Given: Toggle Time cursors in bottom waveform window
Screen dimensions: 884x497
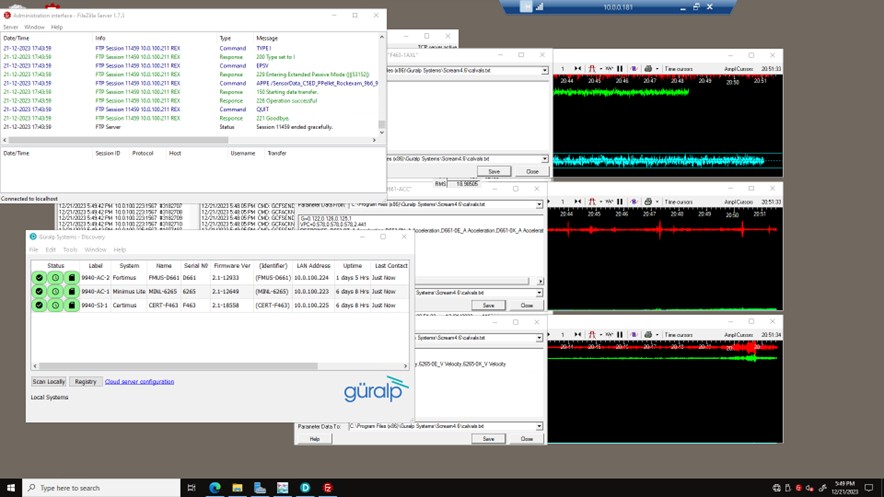Looking at the screenshot, I should [x=679, y=335].
